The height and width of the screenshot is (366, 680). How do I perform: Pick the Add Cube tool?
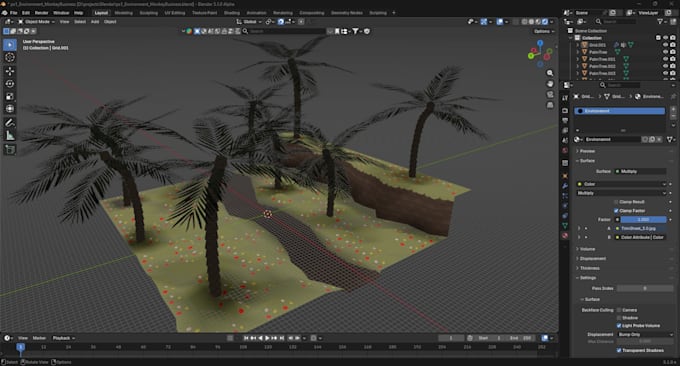click(10, 150)
